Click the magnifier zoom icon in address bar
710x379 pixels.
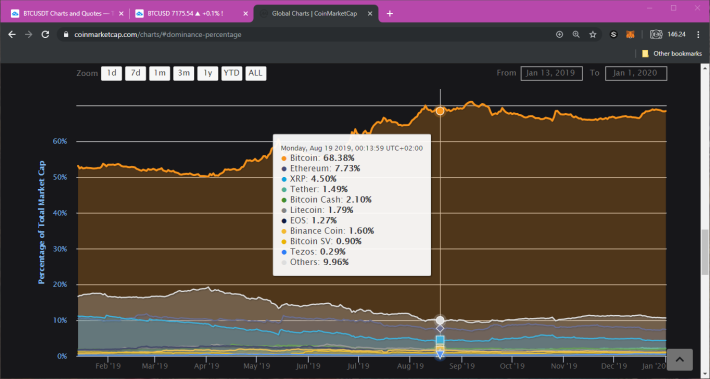pyautogui.click(x=576, y=34)
